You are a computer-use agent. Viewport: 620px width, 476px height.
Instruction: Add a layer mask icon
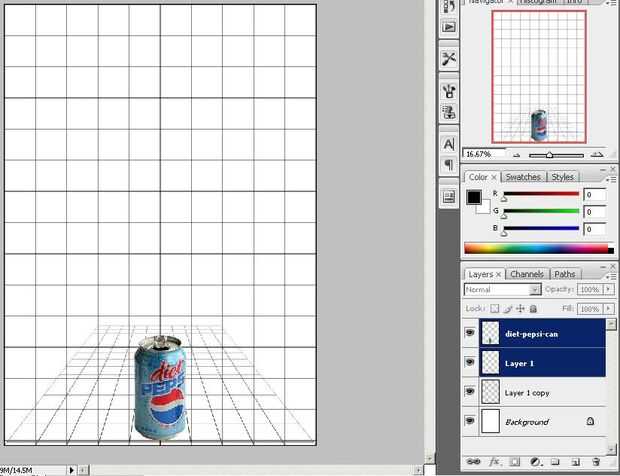pyautogui.click(x=514, y=461)
